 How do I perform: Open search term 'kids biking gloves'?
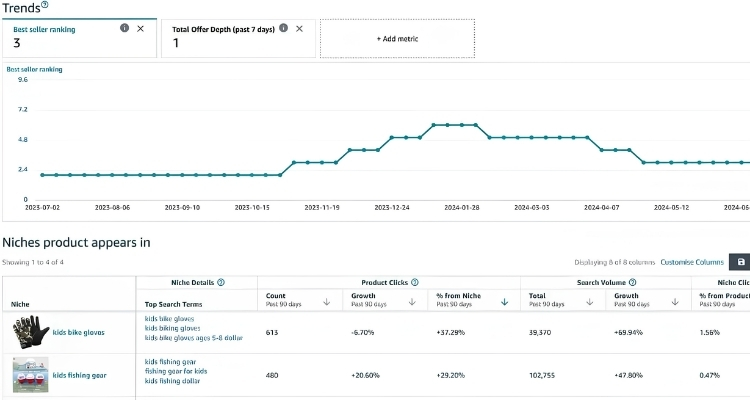173,328
